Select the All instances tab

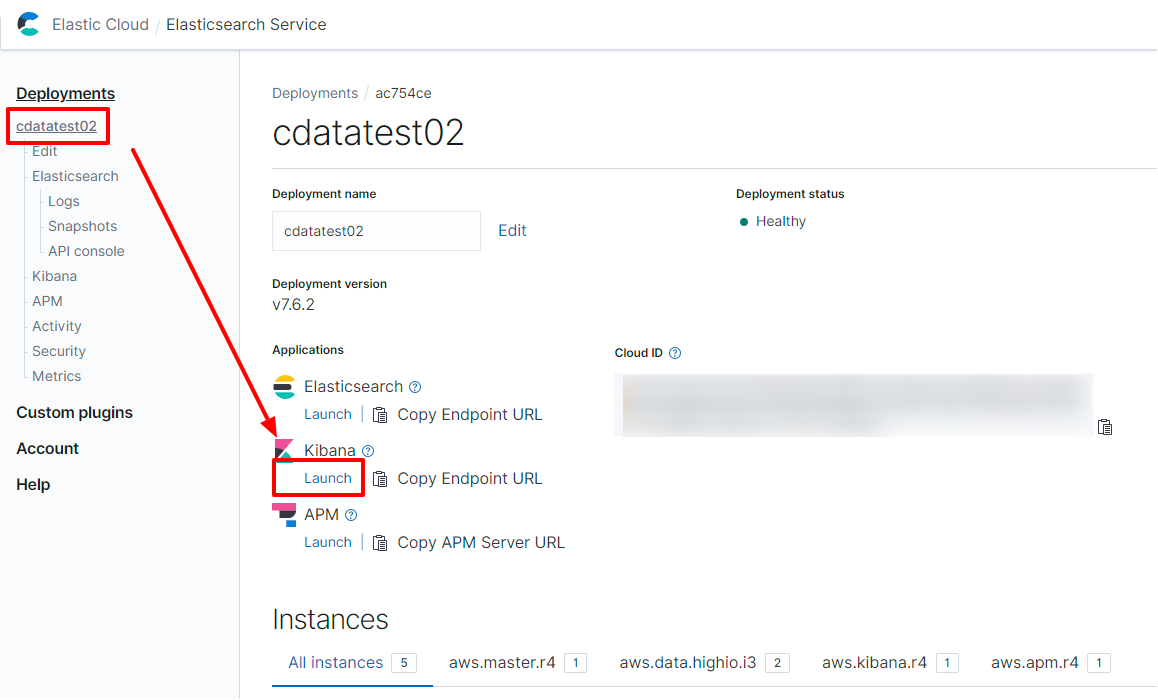pyautogui.click(x=352, y=663)
